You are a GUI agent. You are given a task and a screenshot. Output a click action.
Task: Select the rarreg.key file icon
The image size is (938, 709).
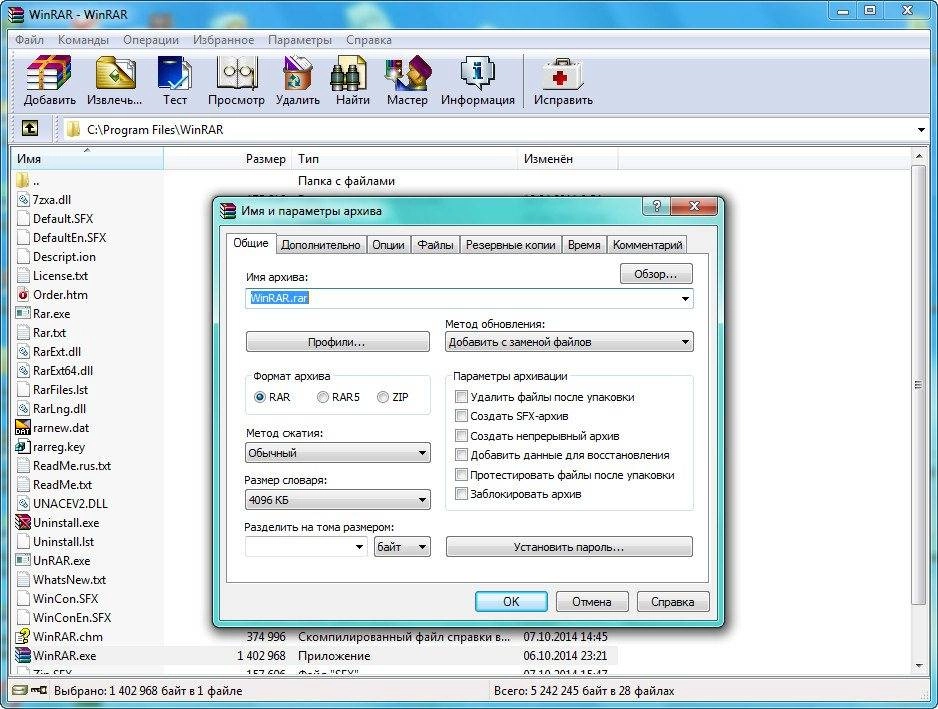pos(23,447)
